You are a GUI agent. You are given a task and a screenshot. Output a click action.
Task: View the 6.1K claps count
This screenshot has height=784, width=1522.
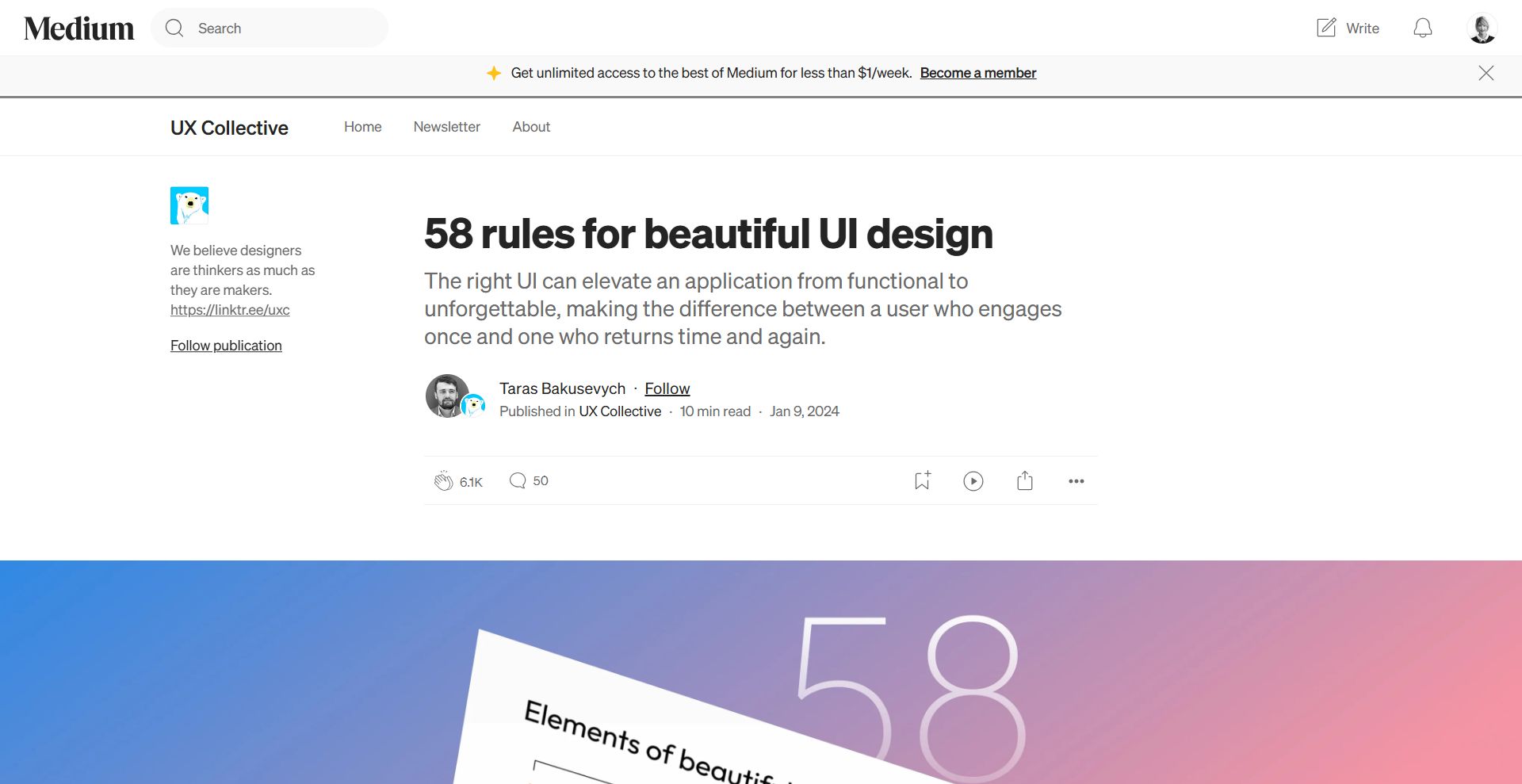(x=471, y=482)
